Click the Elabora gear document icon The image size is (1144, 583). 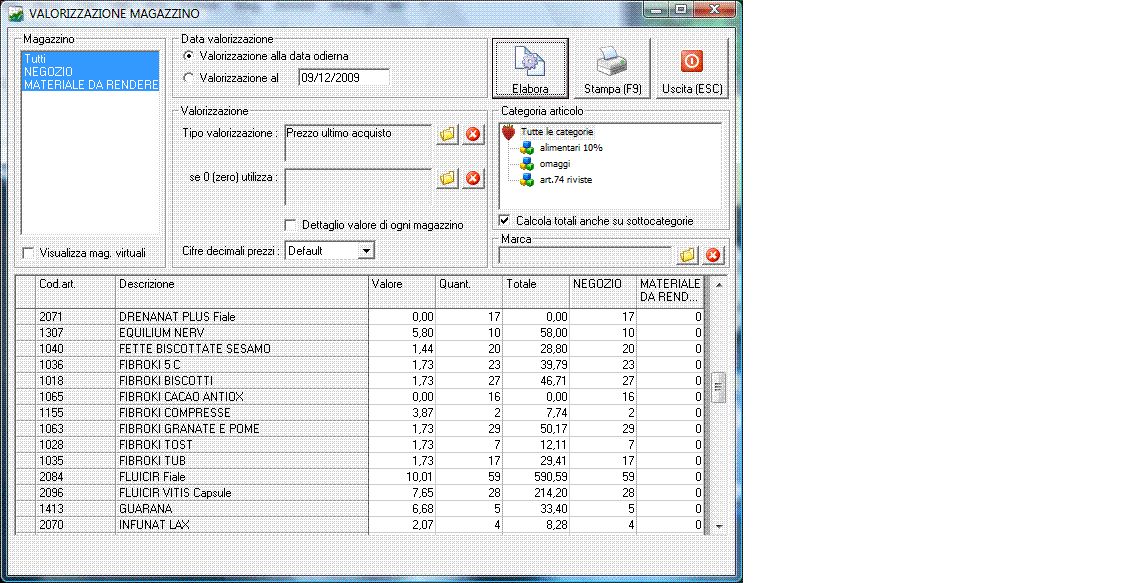(x=530, y=61)
